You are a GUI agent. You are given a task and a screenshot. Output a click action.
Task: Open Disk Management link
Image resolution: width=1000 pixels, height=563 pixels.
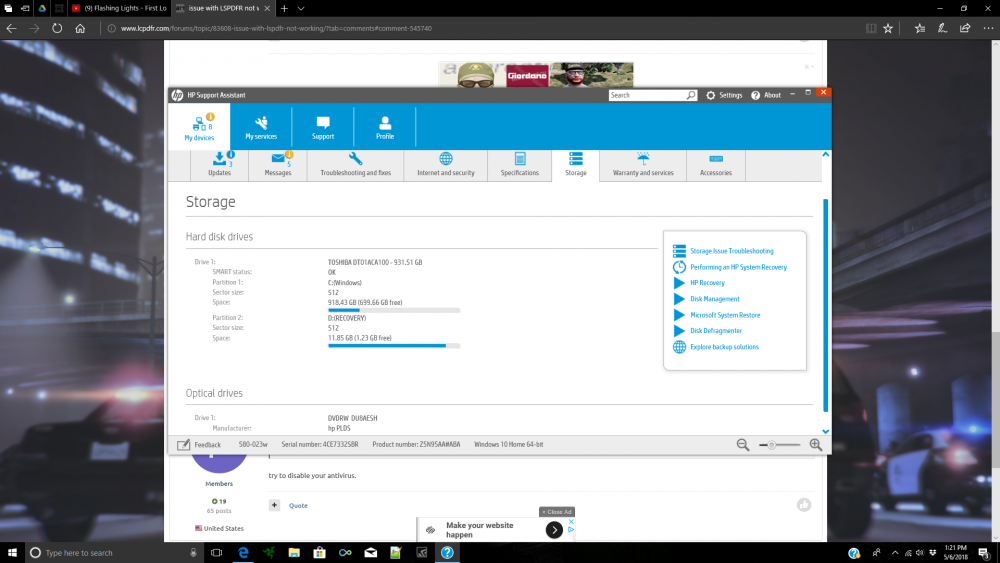coord(714,299)
